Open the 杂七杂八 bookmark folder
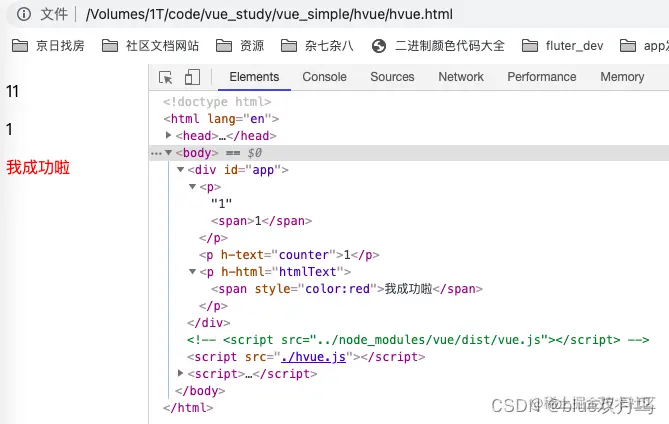 coord(317,46)
